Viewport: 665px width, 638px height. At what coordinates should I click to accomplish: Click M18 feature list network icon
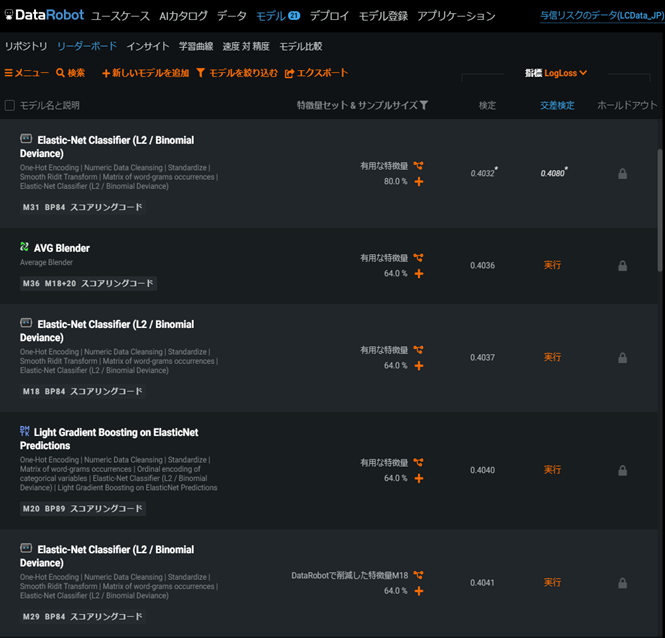tap(419, 350)
